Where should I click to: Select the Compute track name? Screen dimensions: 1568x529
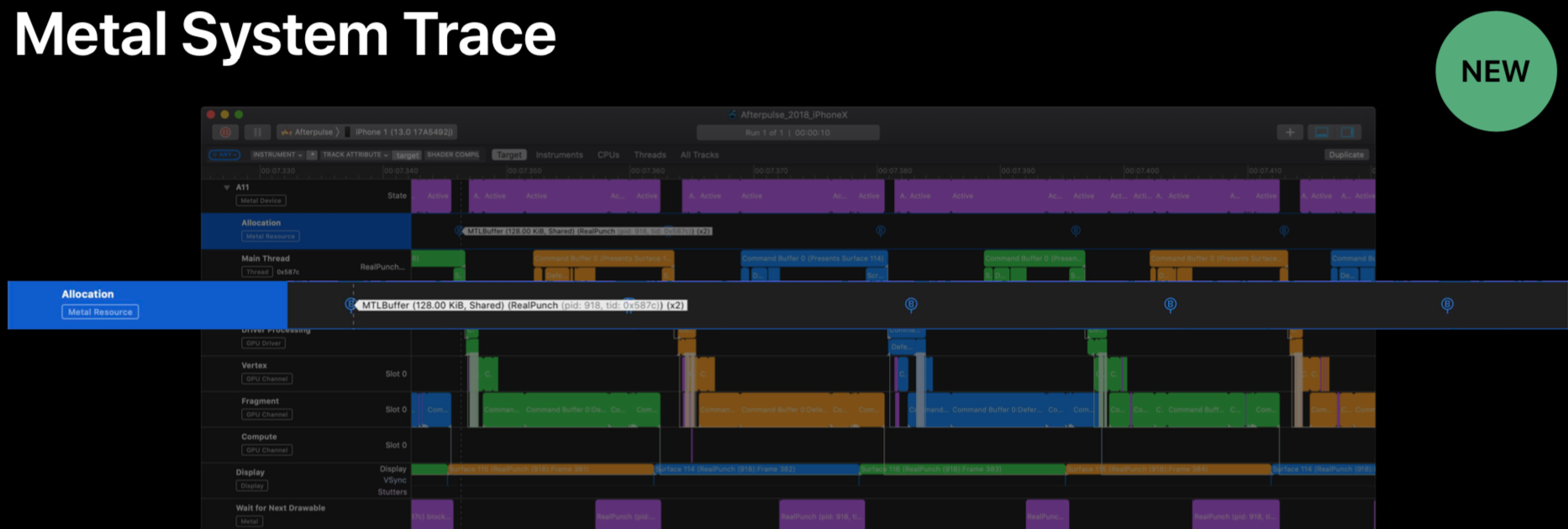pos(259,437)
